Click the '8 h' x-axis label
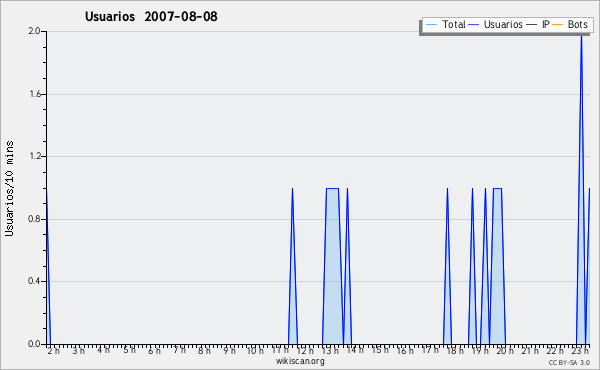Screen dimensions: 600x370 (x=204, y=351)
